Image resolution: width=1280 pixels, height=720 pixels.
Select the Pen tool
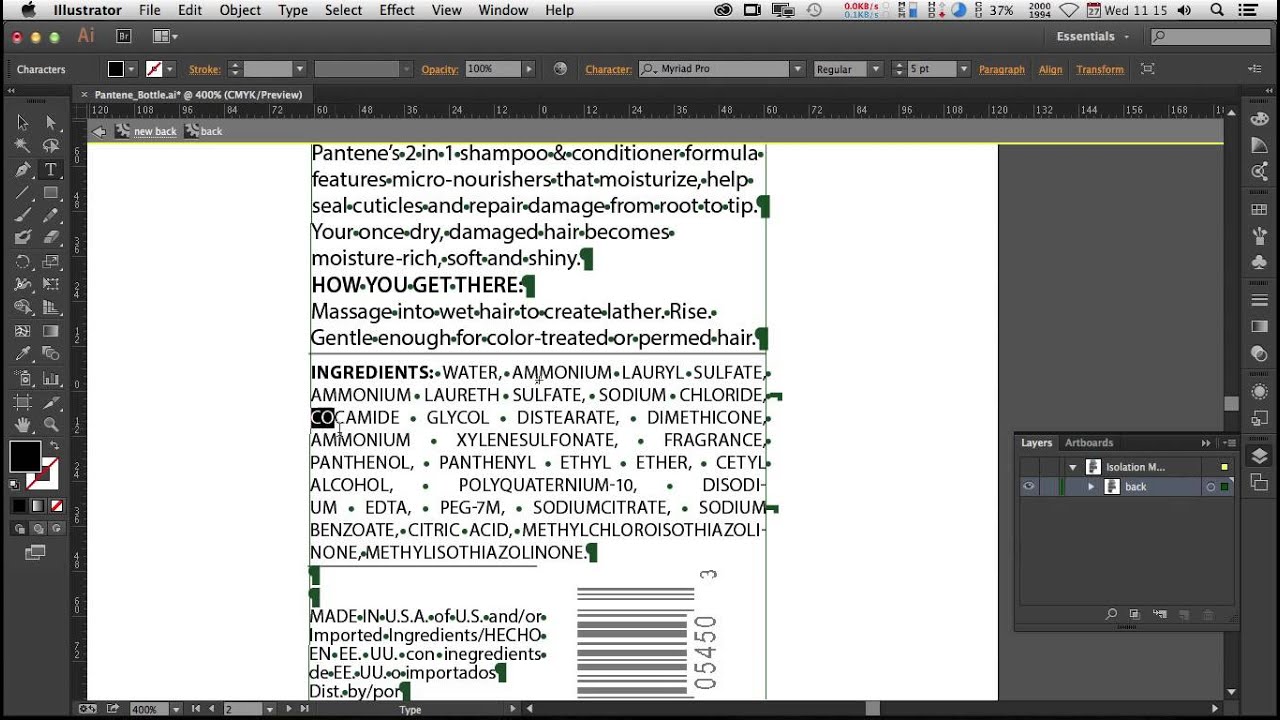(x=22, y=170)
